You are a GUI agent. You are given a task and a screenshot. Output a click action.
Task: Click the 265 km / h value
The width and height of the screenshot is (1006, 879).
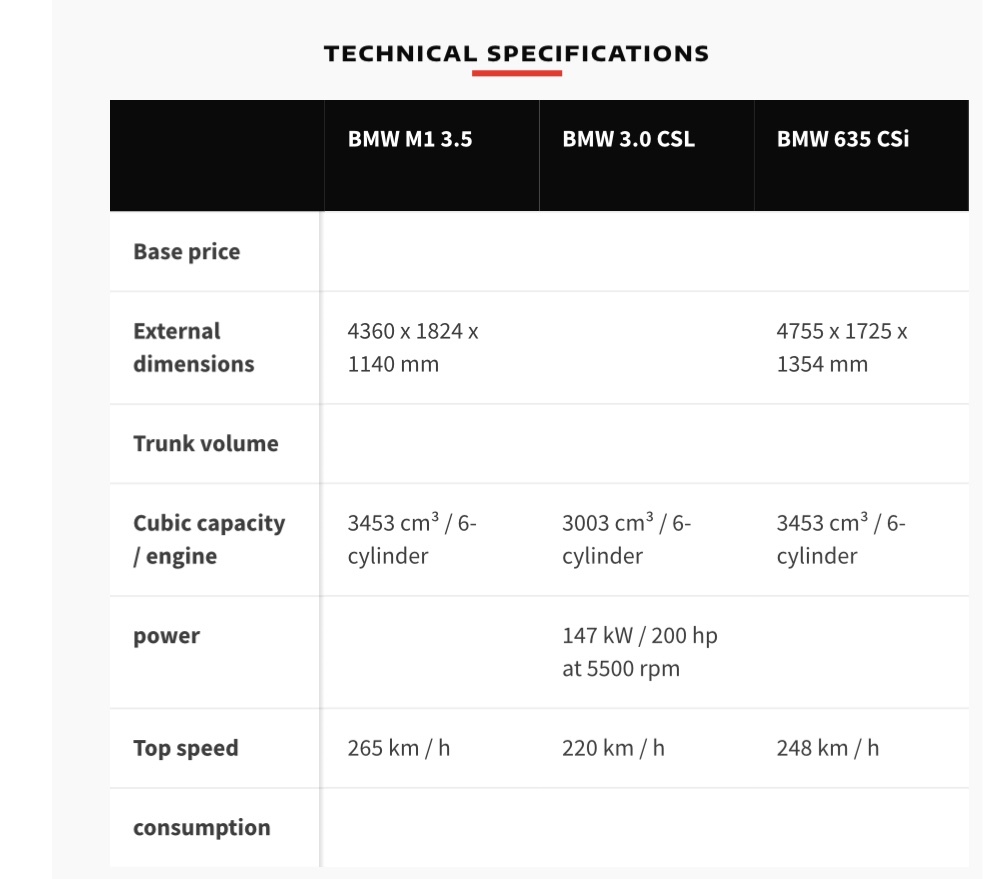[399, 748]
